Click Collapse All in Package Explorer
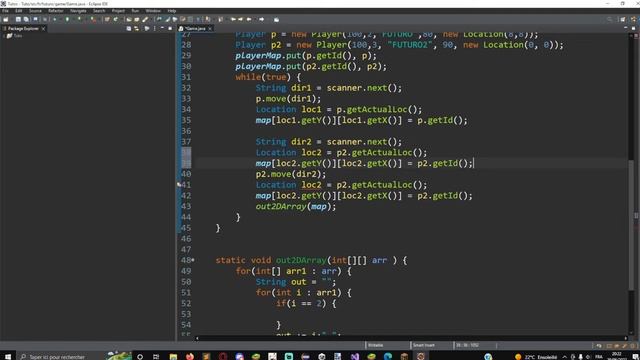Viewport: 640px width, 360px height. click(x=129, y=29)
